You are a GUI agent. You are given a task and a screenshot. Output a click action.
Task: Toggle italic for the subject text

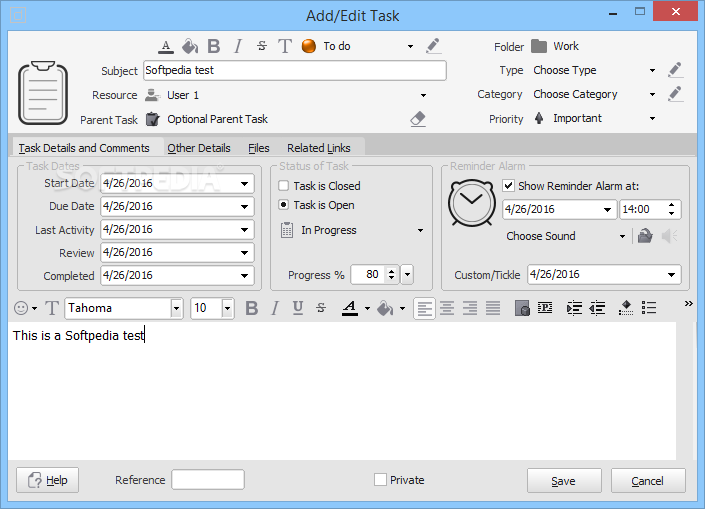click(238, 46)
